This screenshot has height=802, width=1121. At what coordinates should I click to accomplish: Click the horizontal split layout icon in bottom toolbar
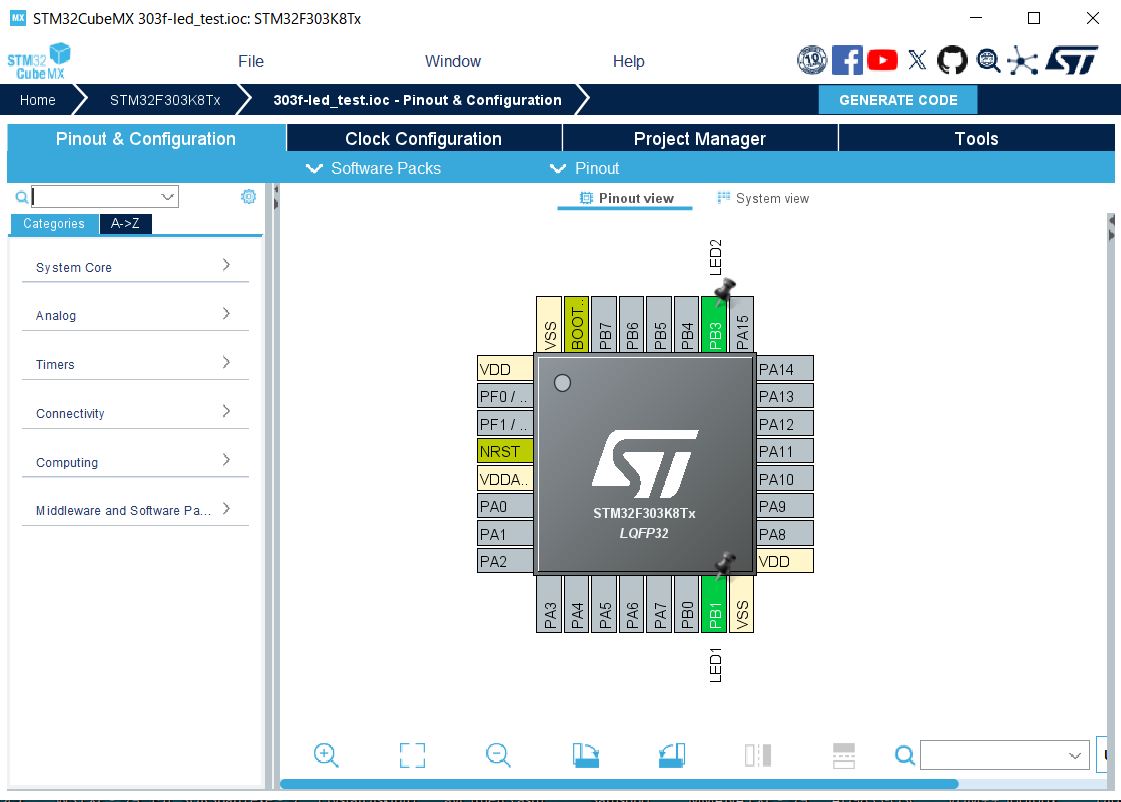pos(844,755)
